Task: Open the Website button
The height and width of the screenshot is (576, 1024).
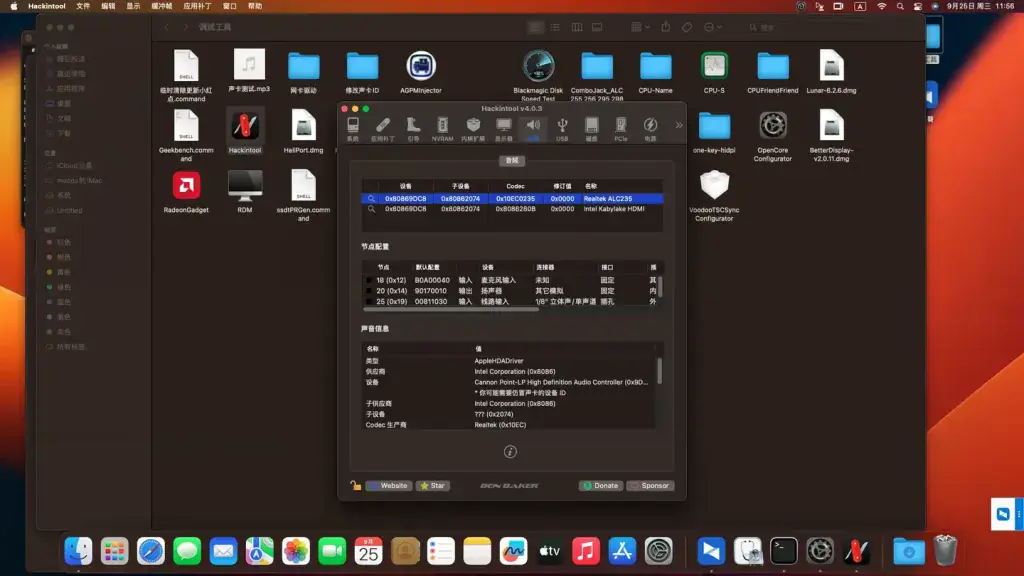Action: click(x=389, y=486)
